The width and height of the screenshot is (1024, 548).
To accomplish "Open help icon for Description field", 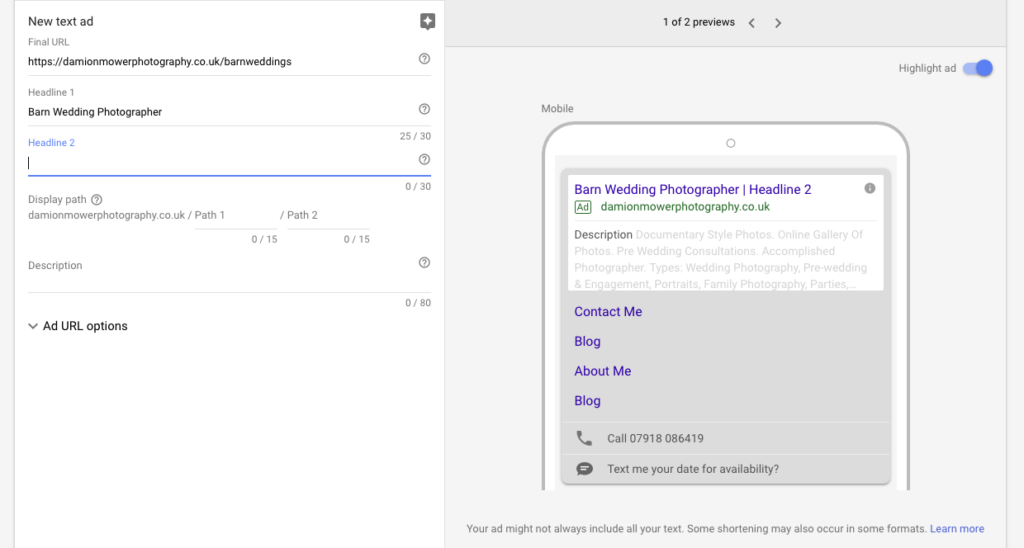I will pyautogui.click(x=424, y=263).
